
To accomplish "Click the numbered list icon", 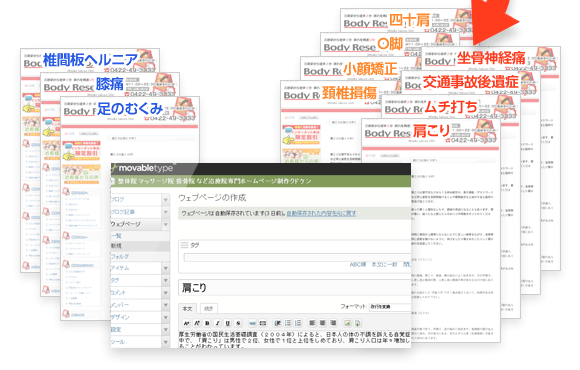I will click(298, 323).
